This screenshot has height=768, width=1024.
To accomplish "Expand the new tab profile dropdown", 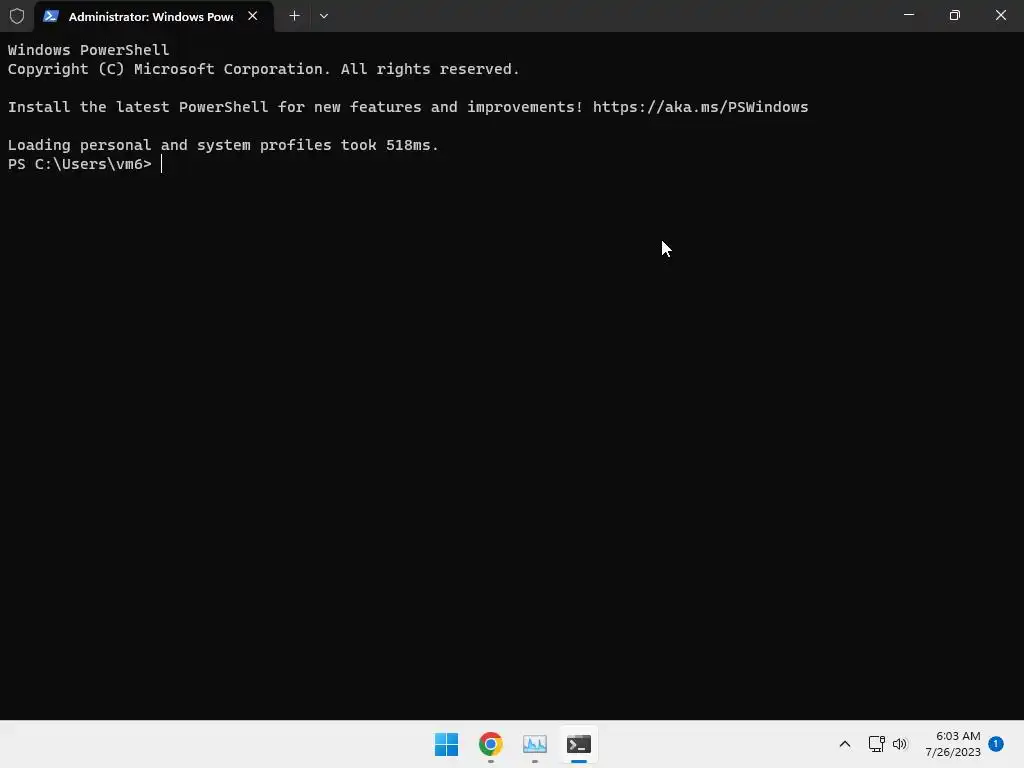I will [324, 16].
